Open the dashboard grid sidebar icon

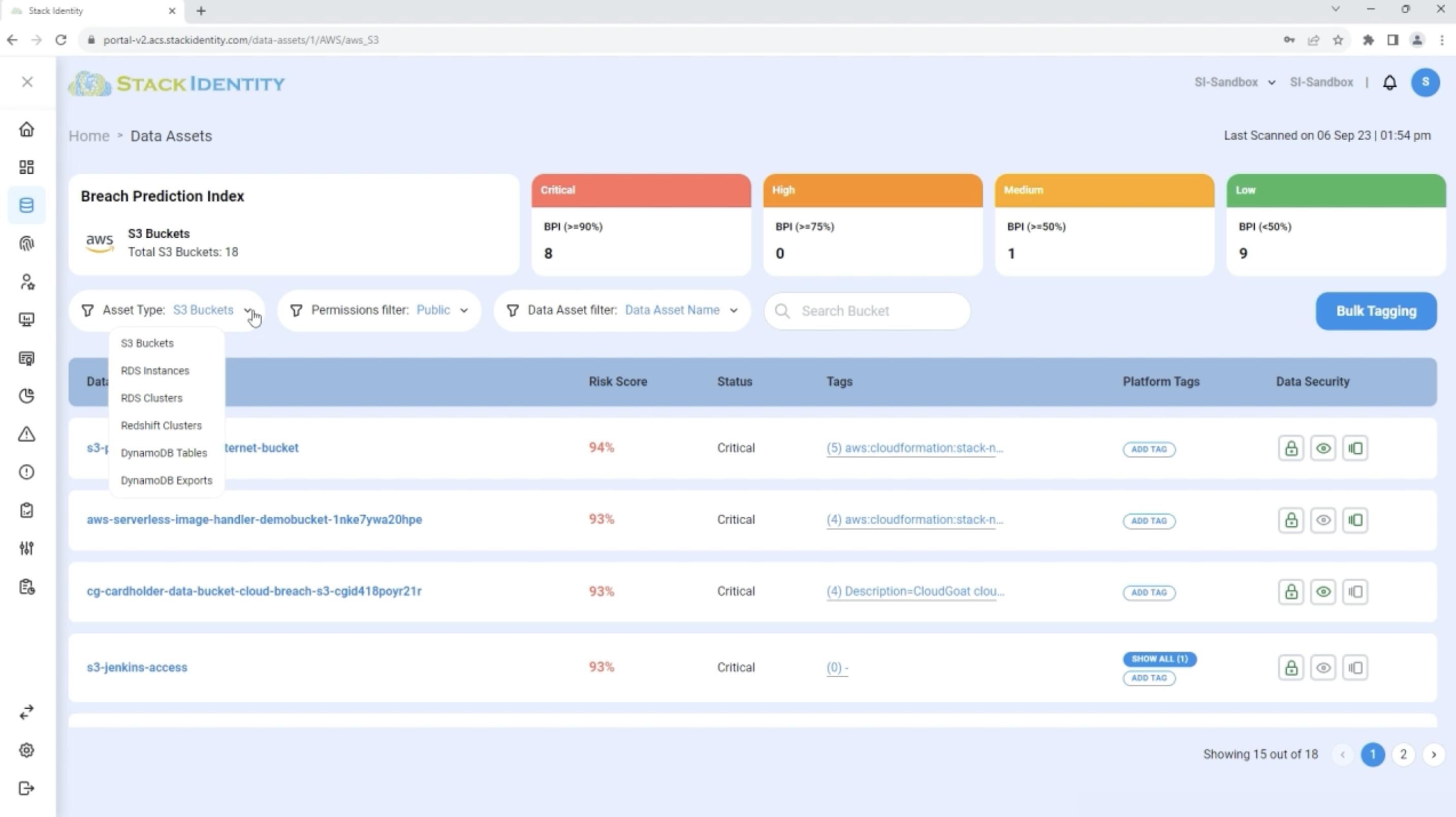pos(26,167)
